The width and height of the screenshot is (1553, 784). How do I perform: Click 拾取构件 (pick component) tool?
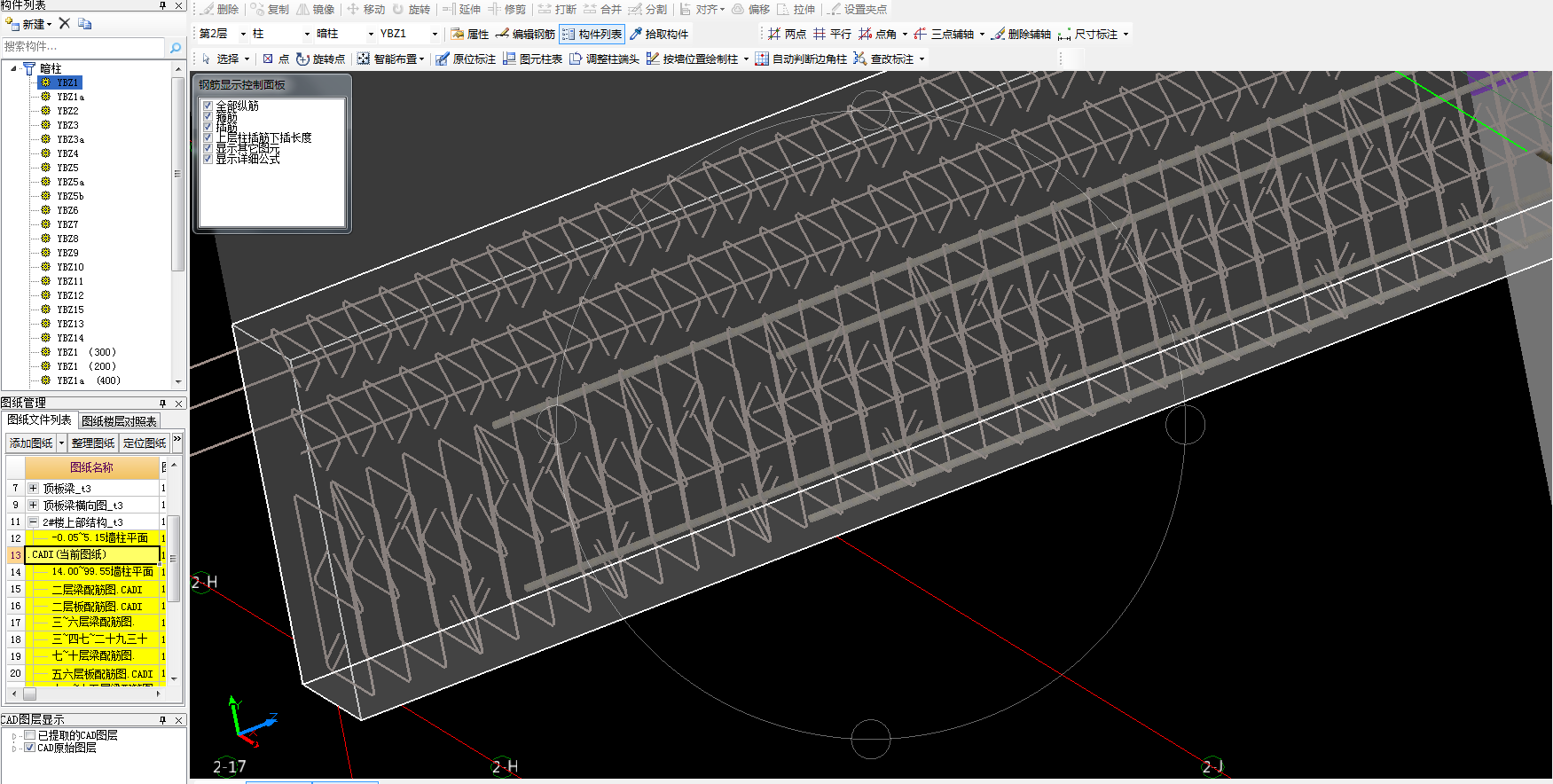click(659, 34)
